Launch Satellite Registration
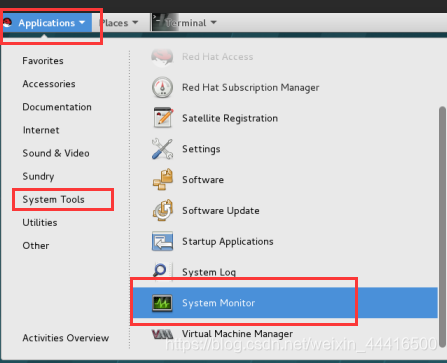Viewport: 447px width, 363px height. click(230, 118)
